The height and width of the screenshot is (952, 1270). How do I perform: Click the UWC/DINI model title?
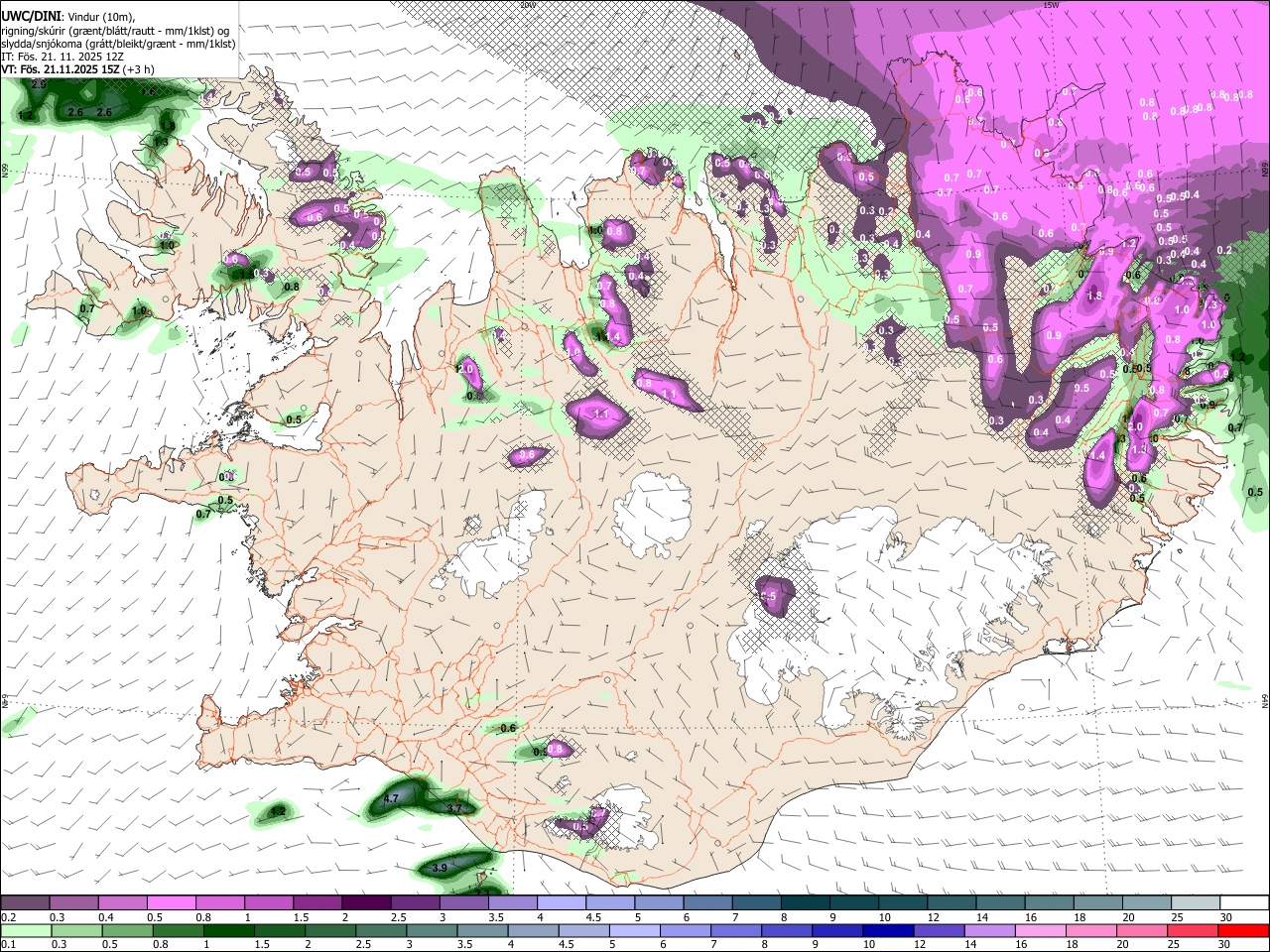[x=30, y=16]
